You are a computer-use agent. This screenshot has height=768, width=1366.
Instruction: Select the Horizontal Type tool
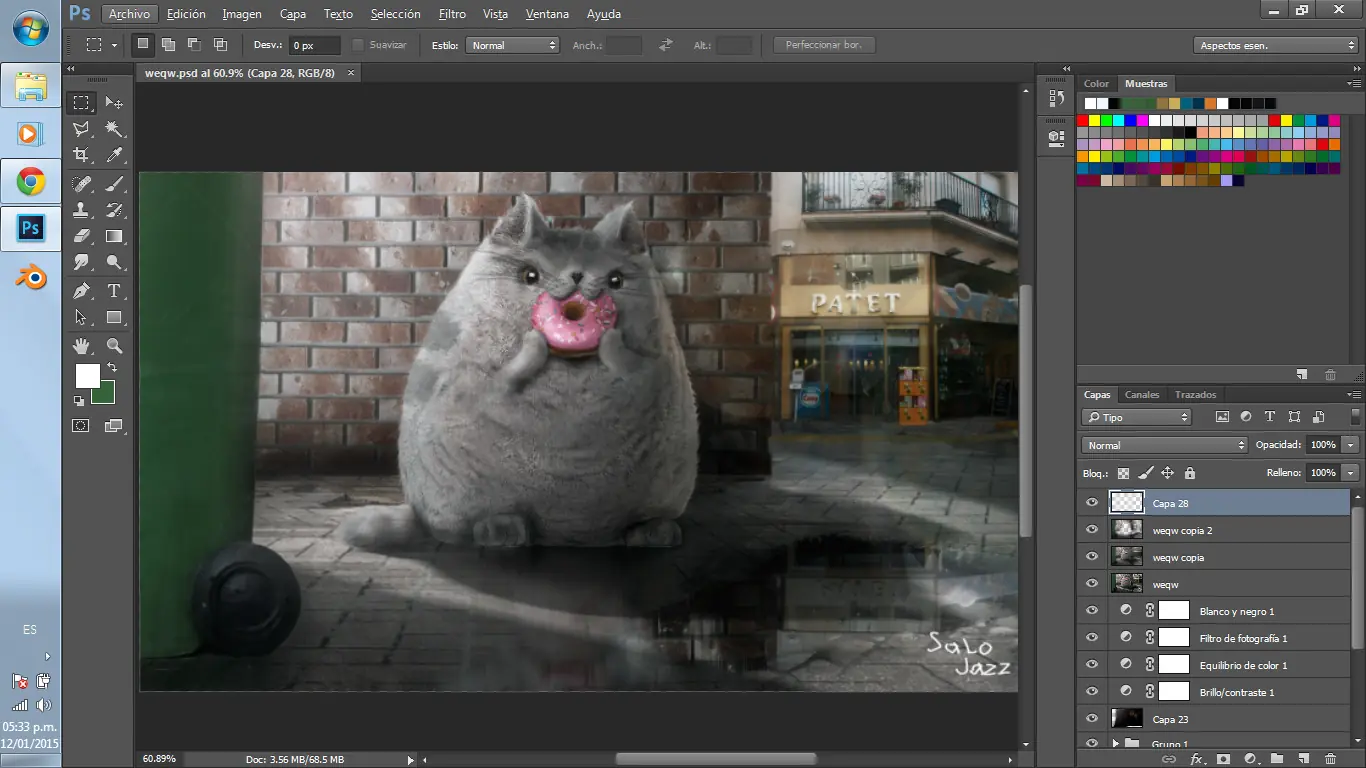point(114,291)
